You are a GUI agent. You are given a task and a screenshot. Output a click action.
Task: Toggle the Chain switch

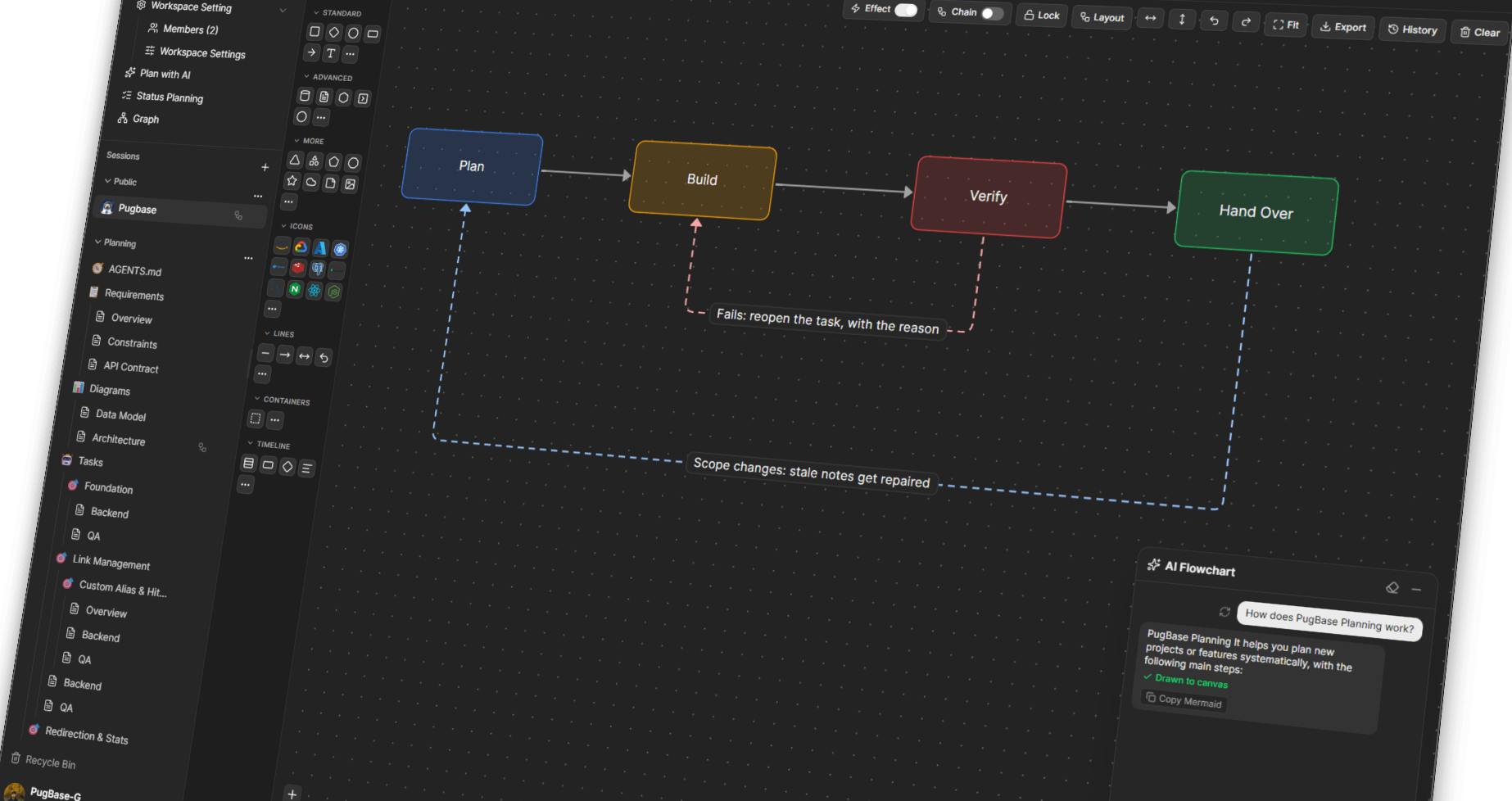pos(992,13)
